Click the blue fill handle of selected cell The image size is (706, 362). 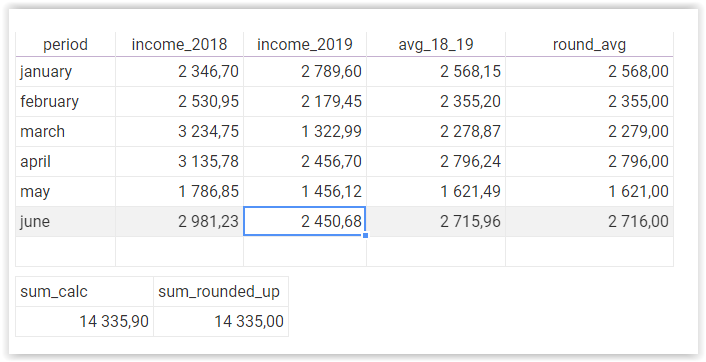(365, 235)
